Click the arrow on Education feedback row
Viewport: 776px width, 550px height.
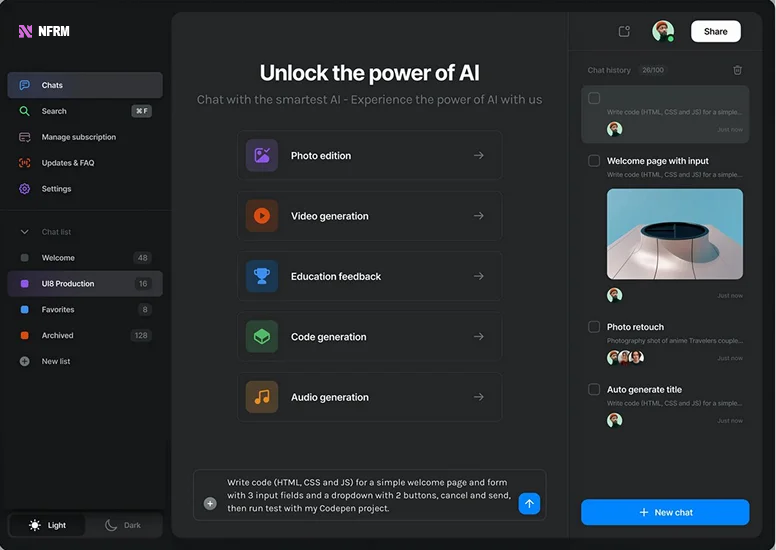click(479, 276)
